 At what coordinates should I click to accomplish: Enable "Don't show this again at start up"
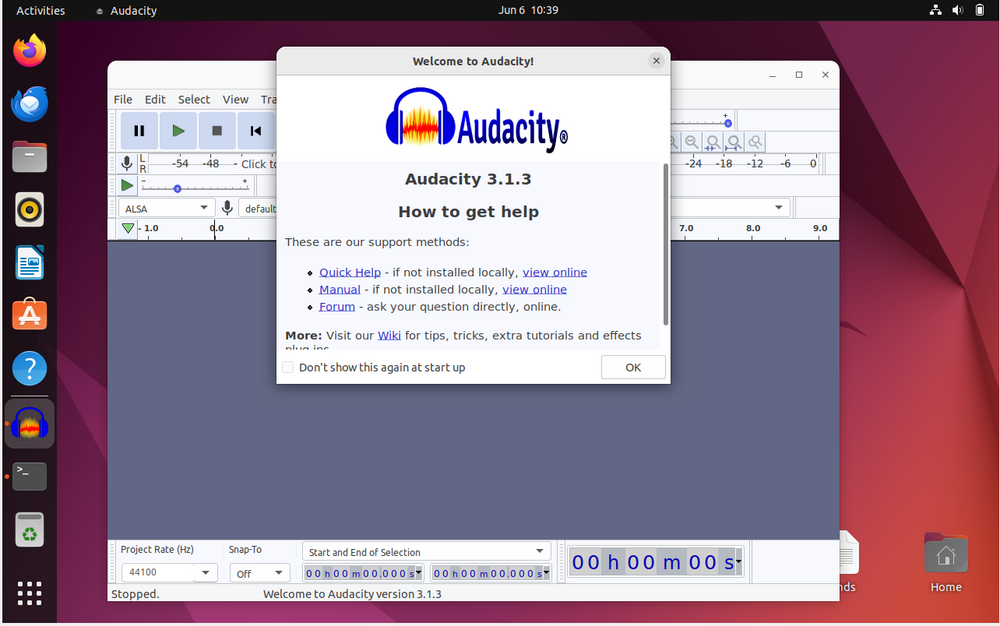(x=288, y=367)
